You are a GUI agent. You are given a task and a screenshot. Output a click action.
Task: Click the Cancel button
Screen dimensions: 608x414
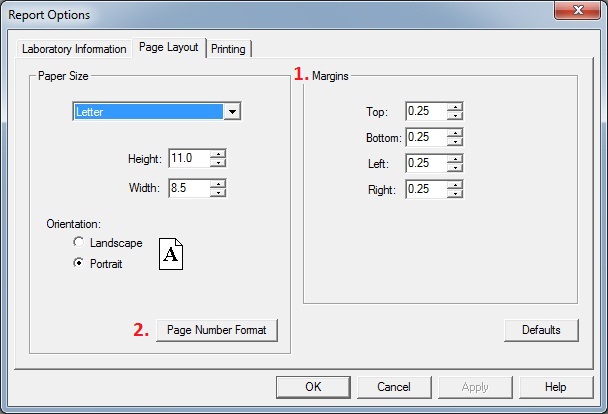coord(394,387)
